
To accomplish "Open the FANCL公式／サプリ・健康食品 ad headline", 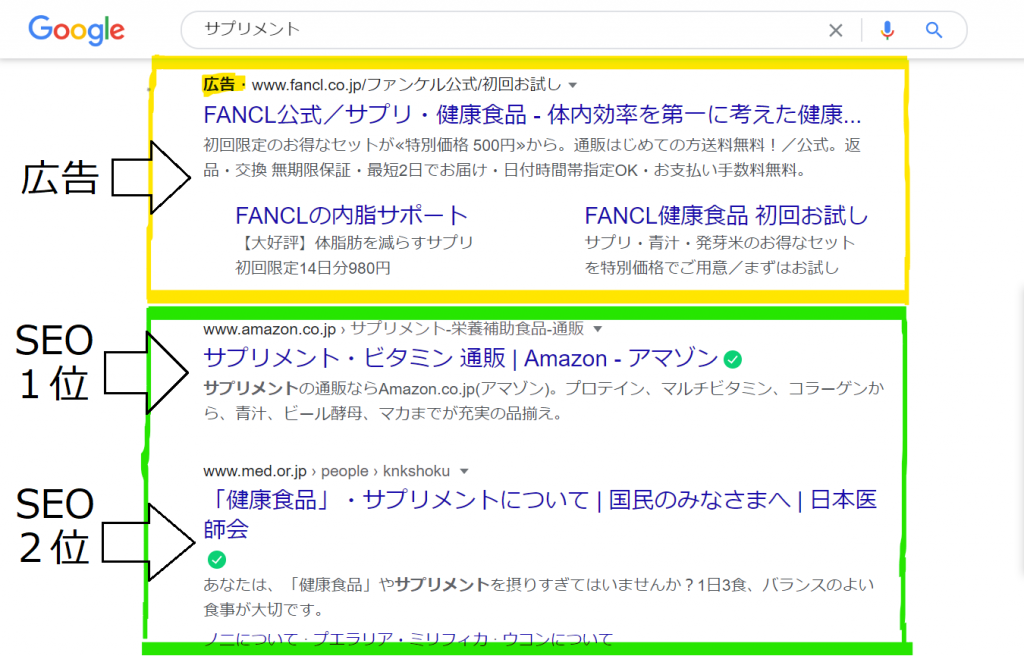I will click(x=532, y=115).
